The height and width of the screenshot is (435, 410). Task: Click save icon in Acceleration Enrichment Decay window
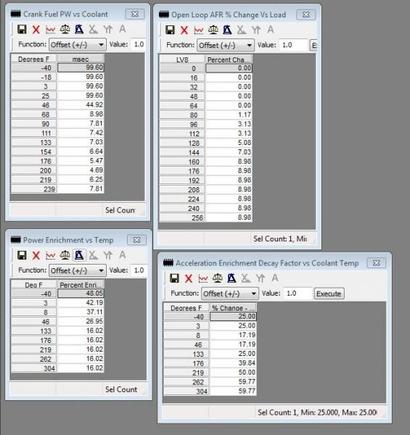point(174,278)
